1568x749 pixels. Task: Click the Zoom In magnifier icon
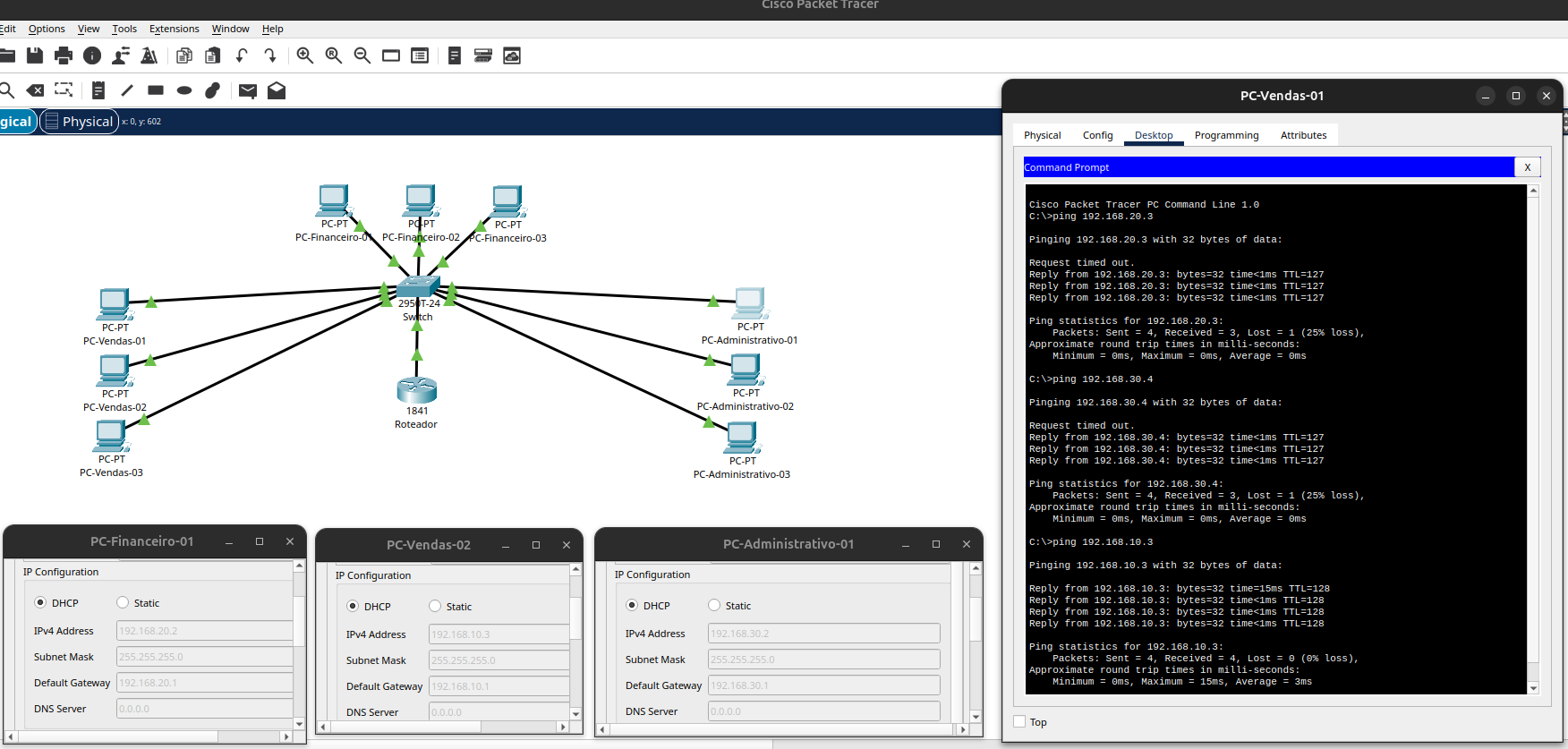pyautogui.click(x=305, y=55)
